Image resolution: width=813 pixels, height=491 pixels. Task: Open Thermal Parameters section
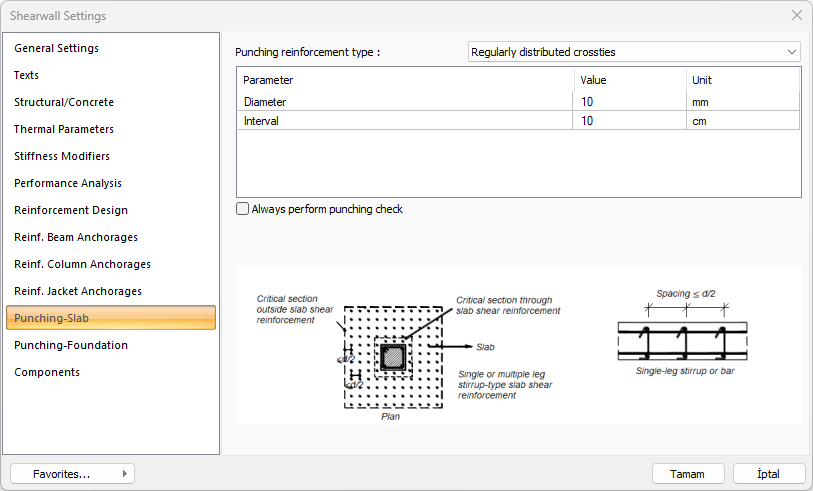click(64, 129)
